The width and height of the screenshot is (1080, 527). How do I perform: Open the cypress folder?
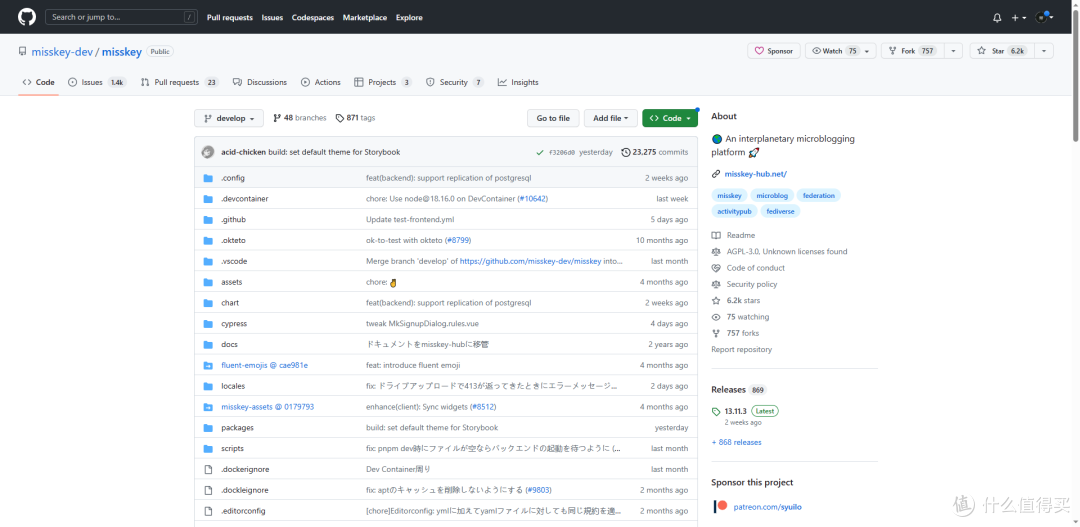[x=234, y=323]
